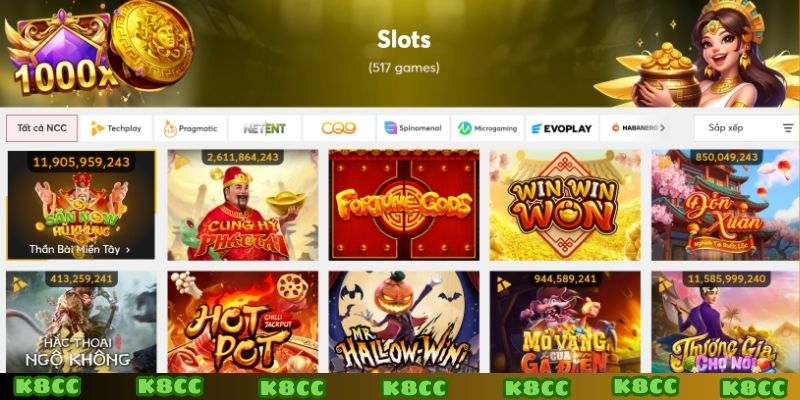This screenshot has width=800, height=400.
Task: Select the CQ9 provider logo
Action: 339,128
